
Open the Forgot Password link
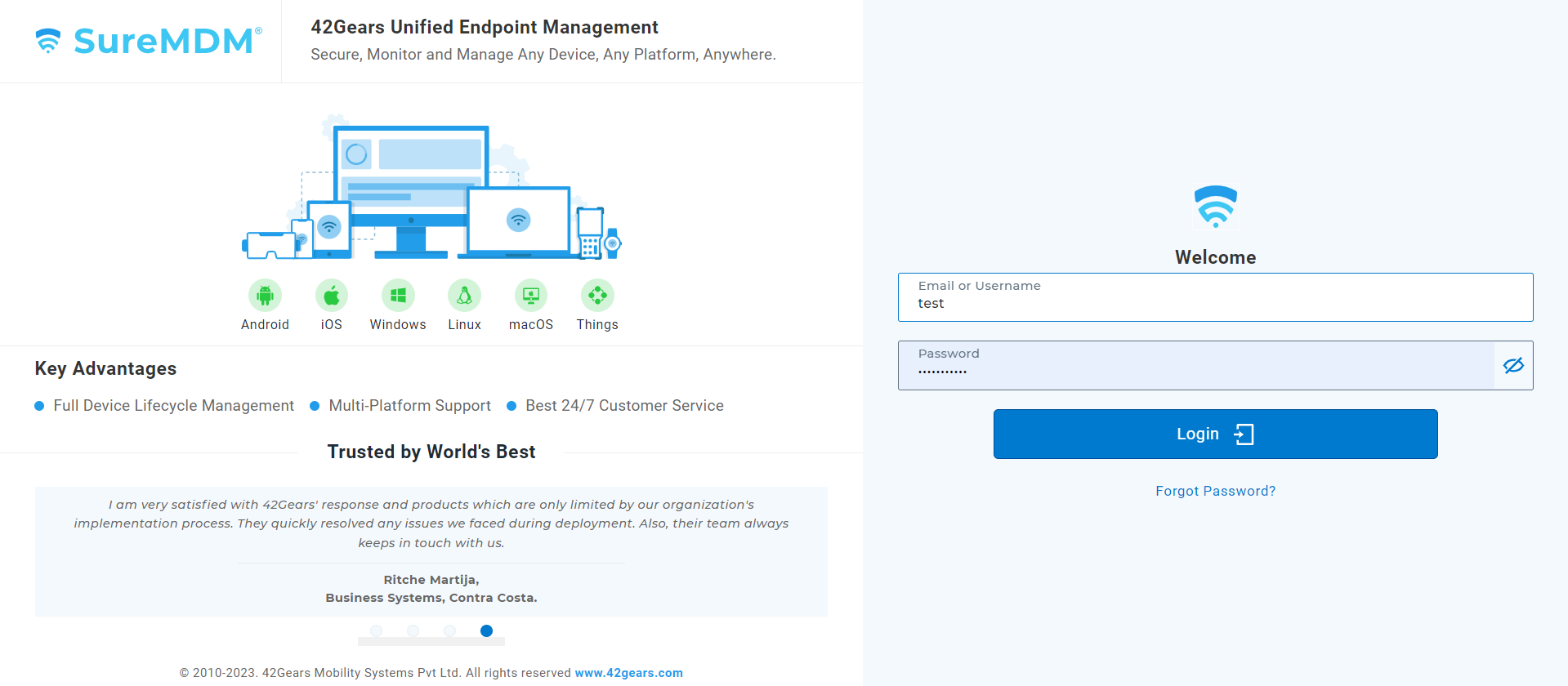1216,491
